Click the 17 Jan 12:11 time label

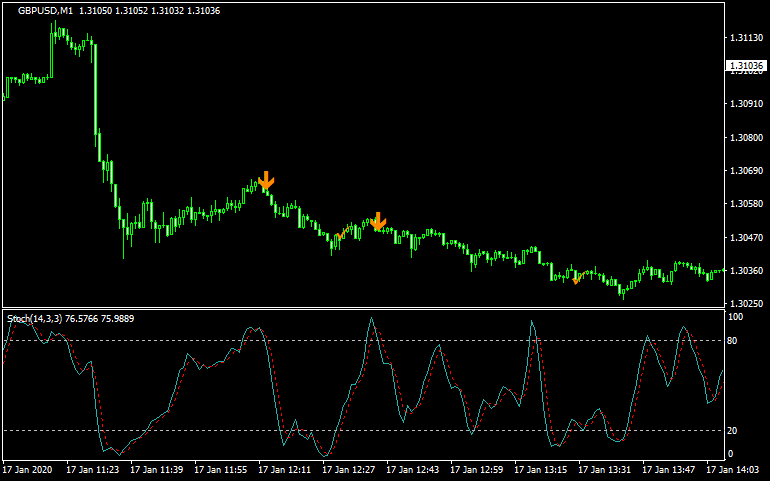point(285,470)
